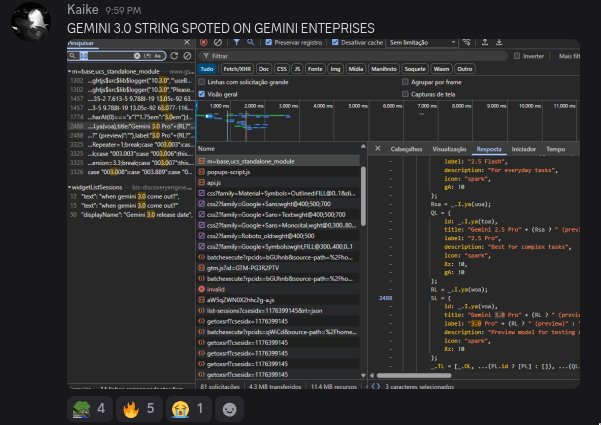Clear search results with the circle-slash icon

(x=187, y=56)
